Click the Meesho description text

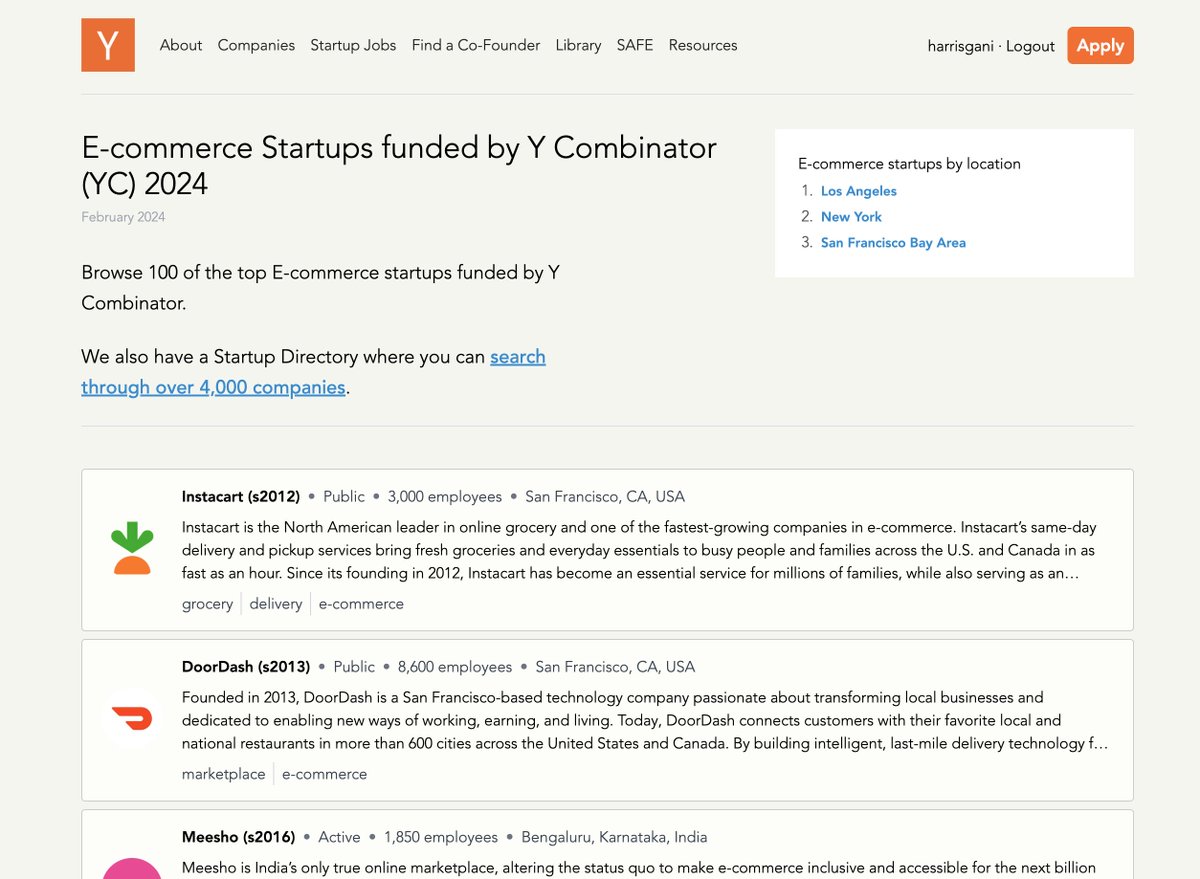pyautogui.click(x=639, y=868)
